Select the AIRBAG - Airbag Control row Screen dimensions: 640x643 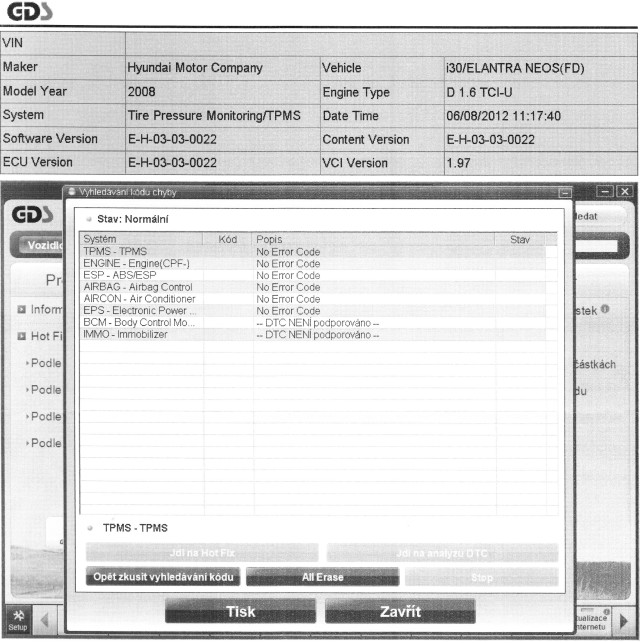point(312,287)
